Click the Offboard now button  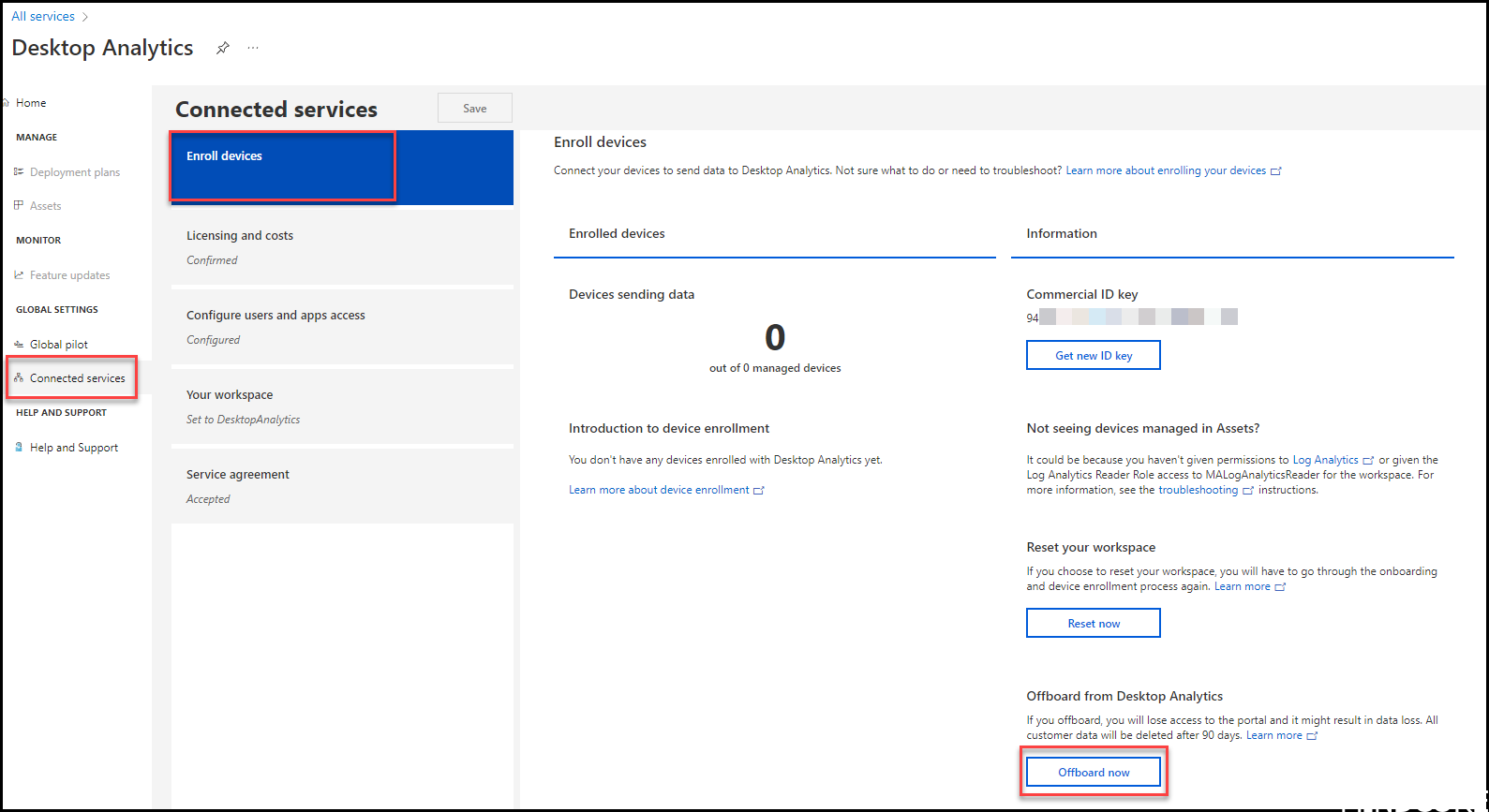click(1094, 772)
